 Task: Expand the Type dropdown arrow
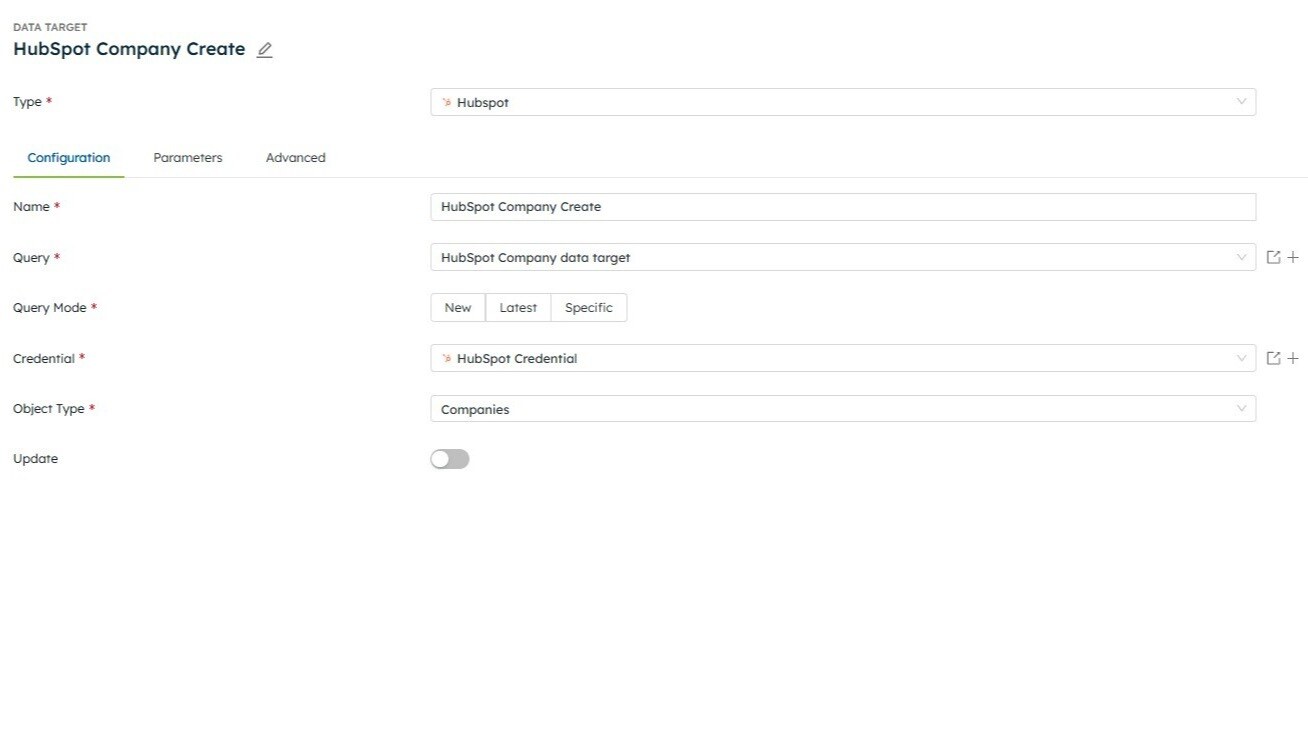[x=1241, y=102]
